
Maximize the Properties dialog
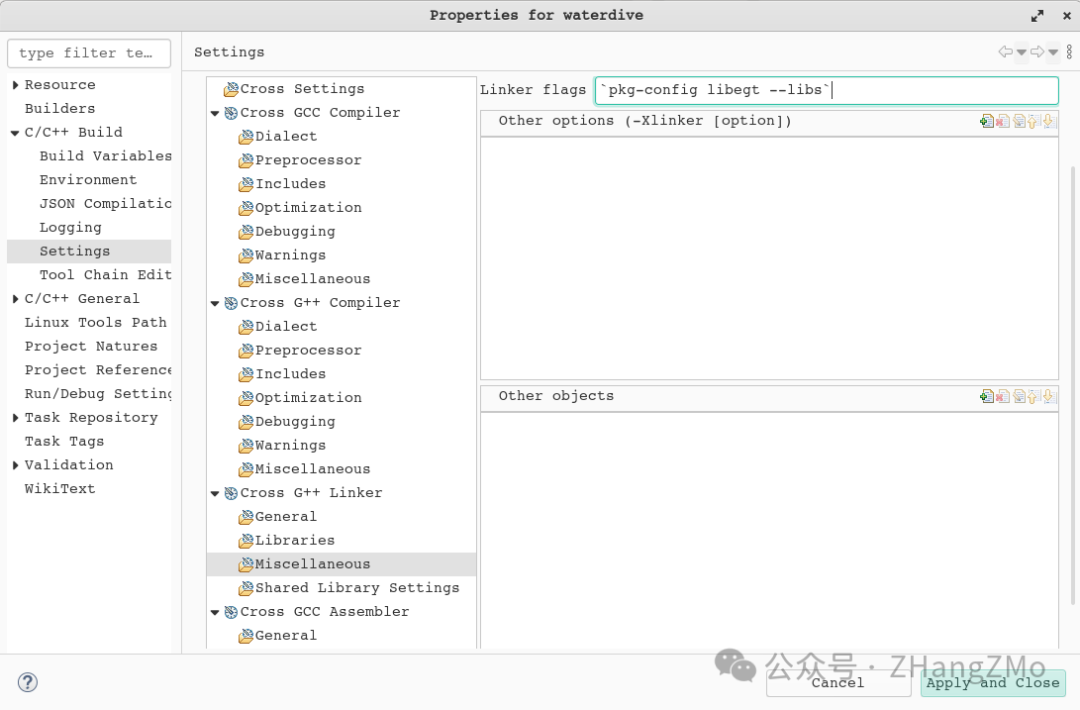tap(1037, 15)
